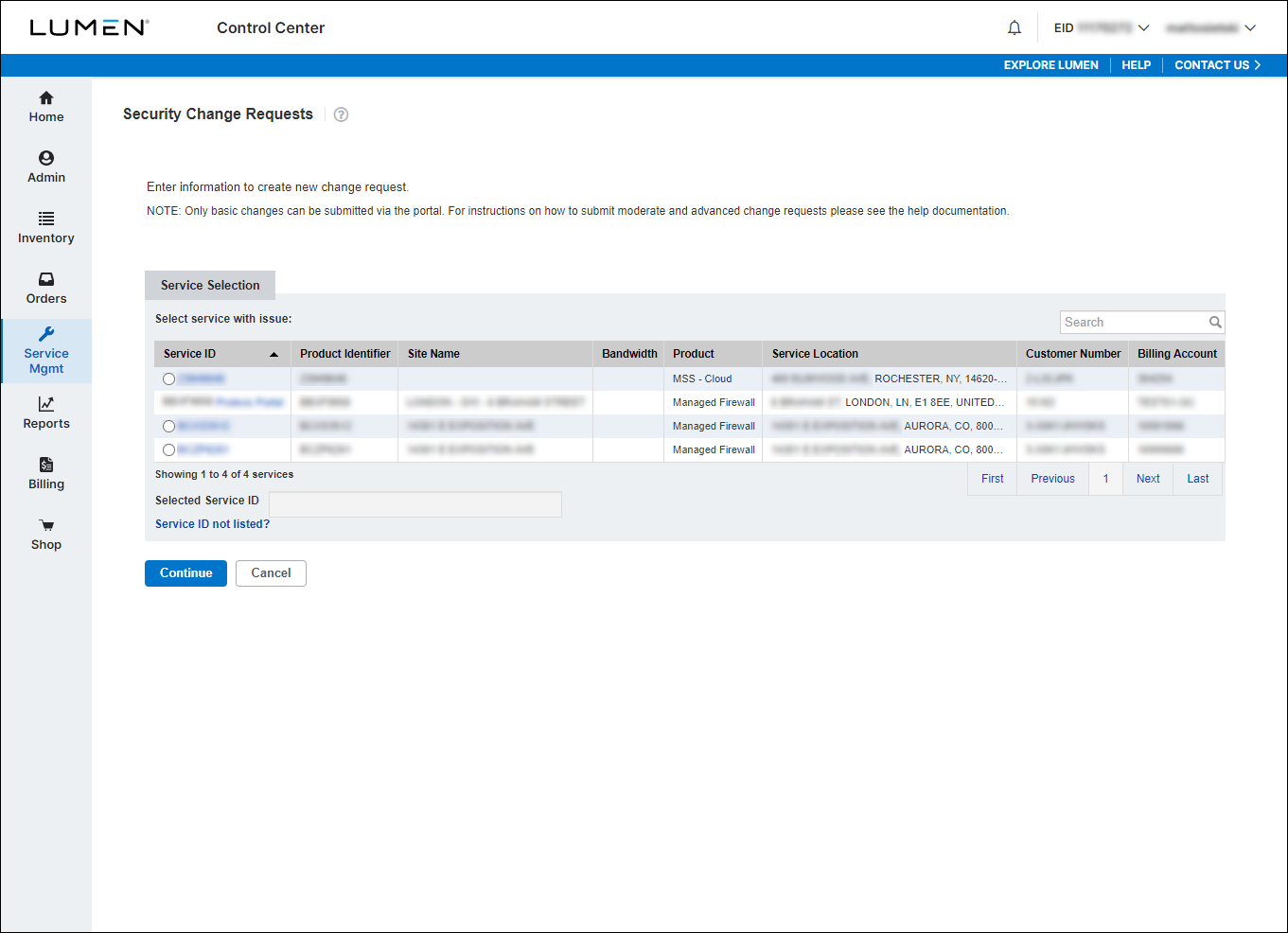Click the Continue button
This screenshot has height=933, width=1288.
(185, 573)
